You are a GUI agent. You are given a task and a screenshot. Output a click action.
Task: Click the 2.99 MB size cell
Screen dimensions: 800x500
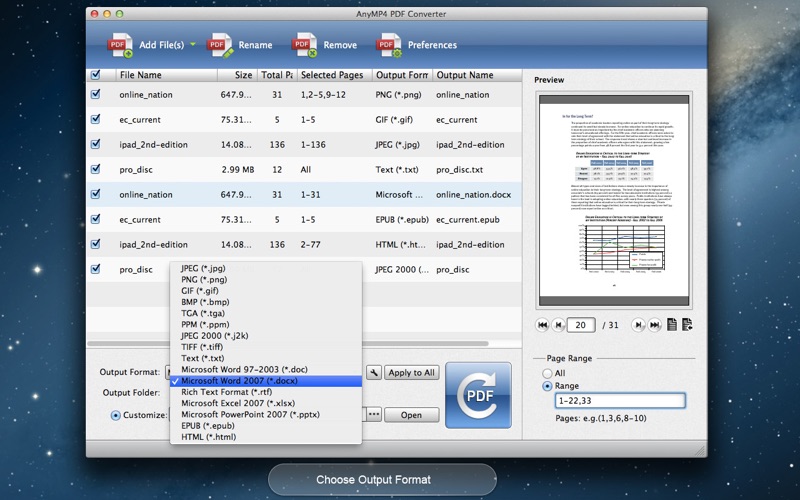[x=238, y=169]
